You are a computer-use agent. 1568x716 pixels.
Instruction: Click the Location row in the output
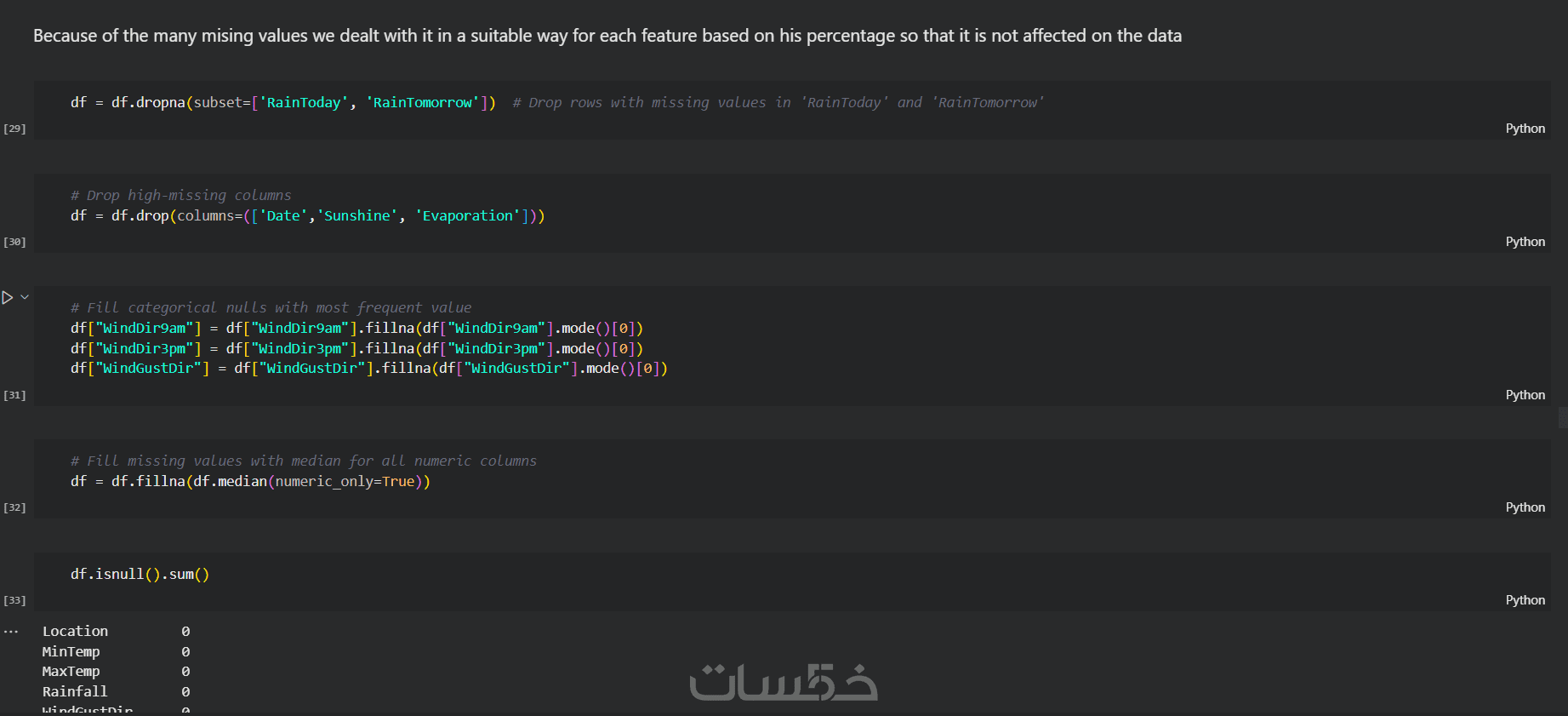[x=76, y=632]
